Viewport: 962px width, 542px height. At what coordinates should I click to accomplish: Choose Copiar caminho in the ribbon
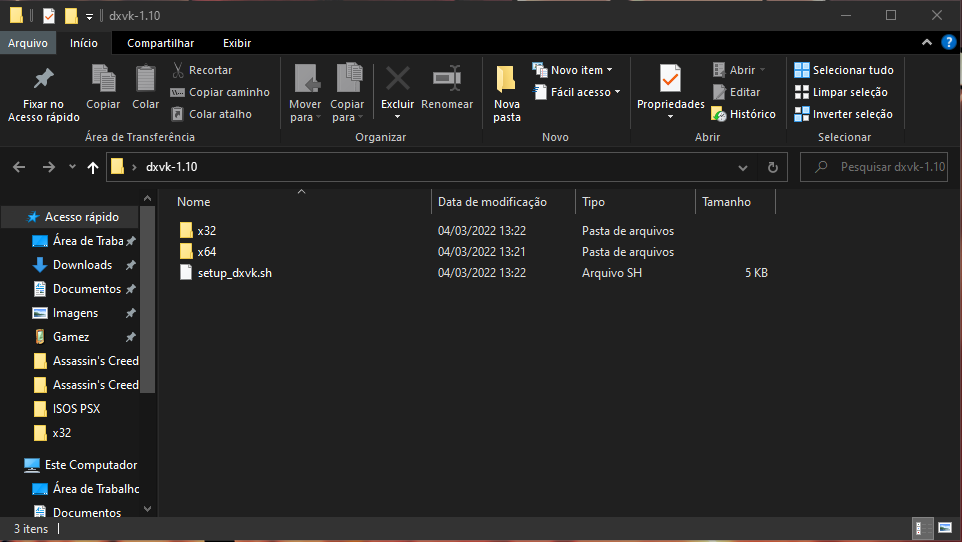220,92
